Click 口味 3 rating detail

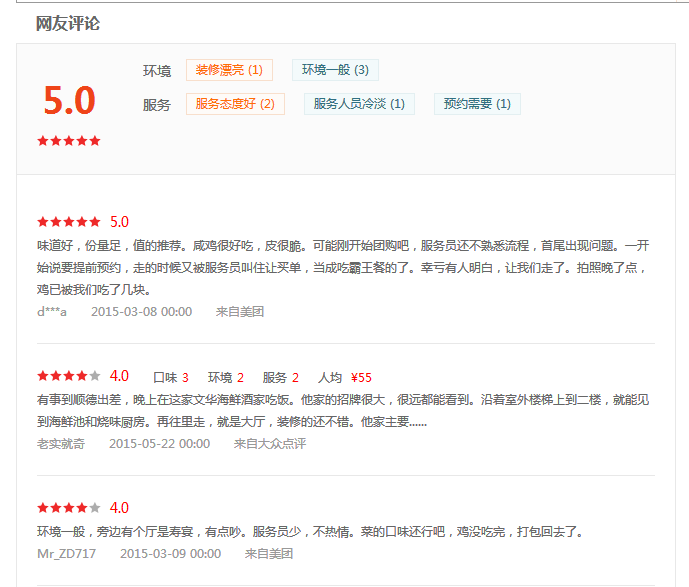pyautogui.click(x=171, y=377)
